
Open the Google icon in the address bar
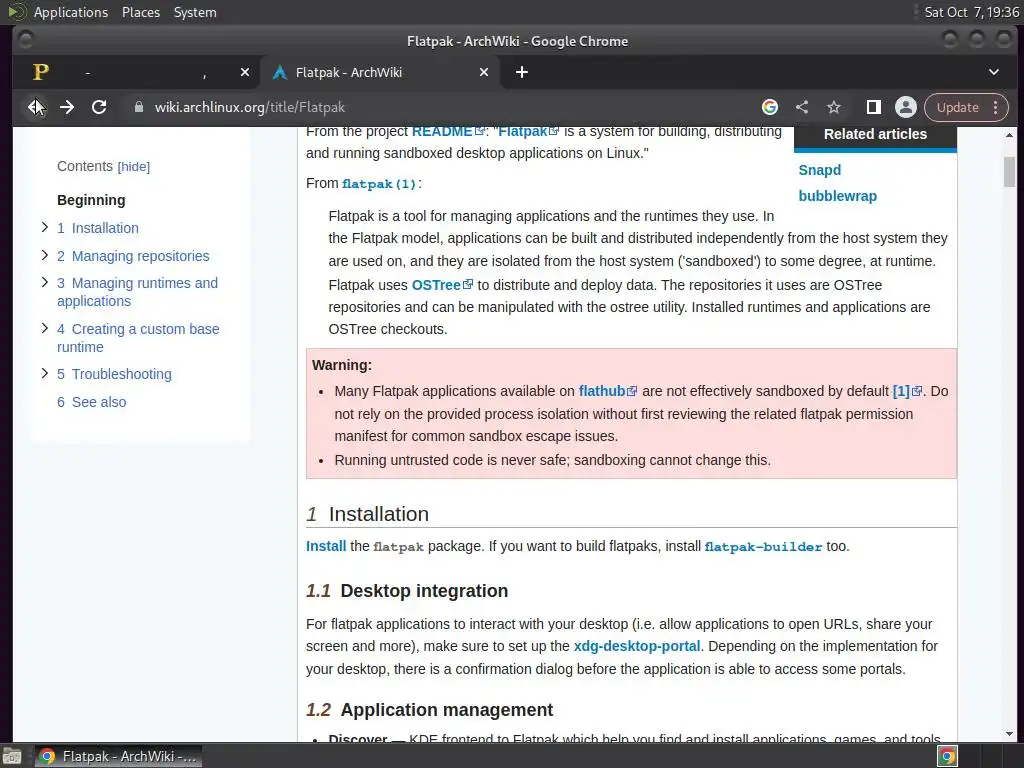770,107
